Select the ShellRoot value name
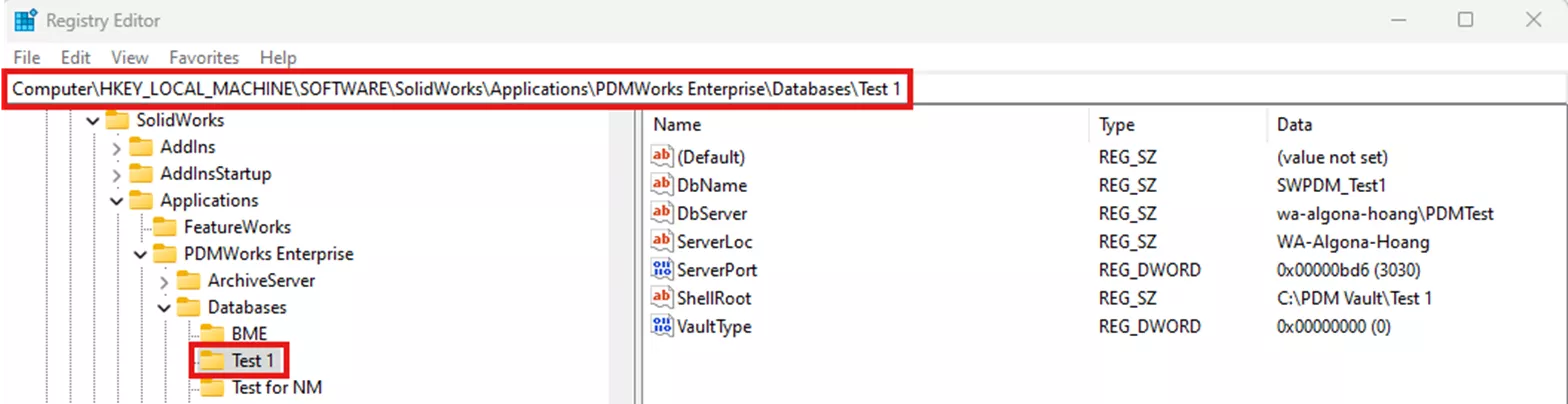The width and height of the screenshot is (1568, 404). pyautogui.click(x=714, y=298)
